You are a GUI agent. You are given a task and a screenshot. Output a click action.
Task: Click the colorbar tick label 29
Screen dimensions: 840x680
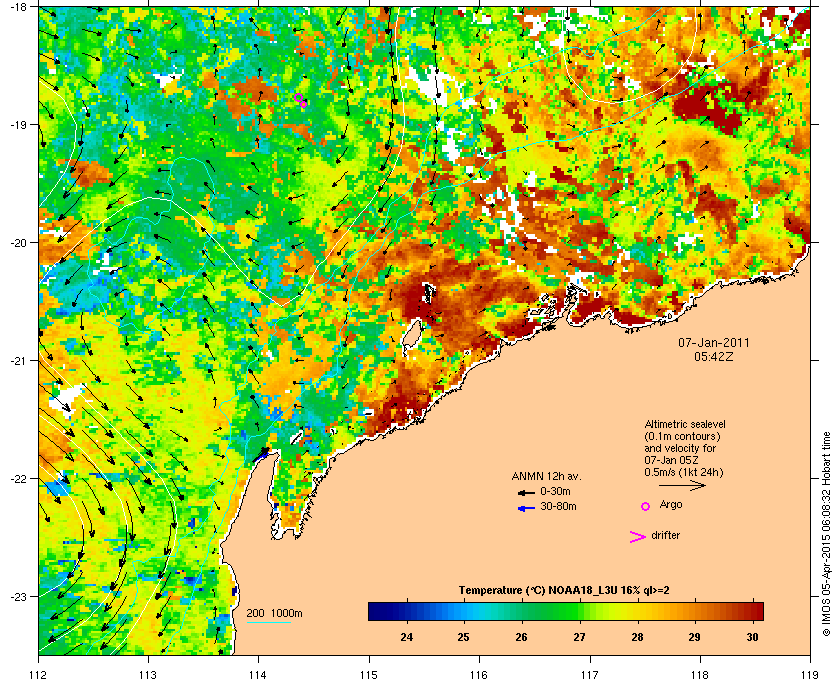[x=694, y=637]
